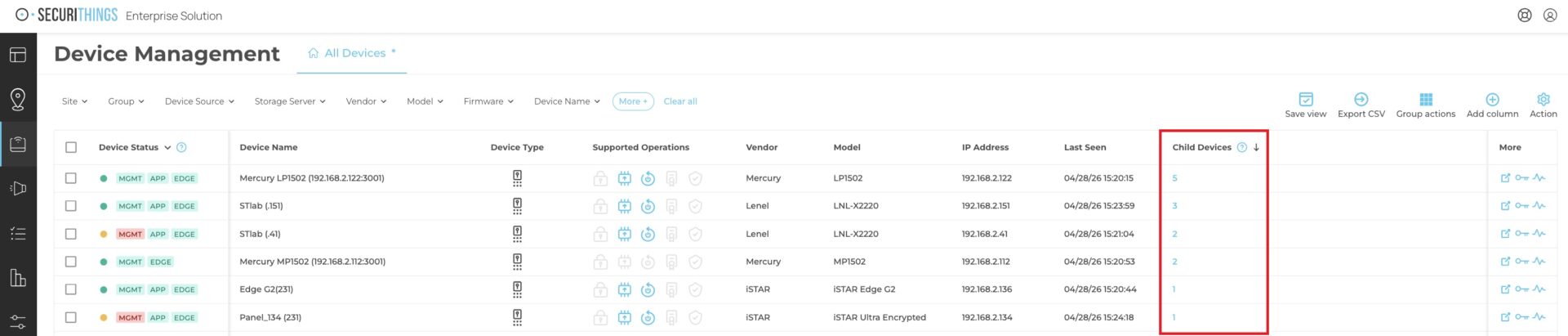Click key credentials icon for STlab (.151)
This screenshot has height=336, width=1568.
pos(1521,206)
